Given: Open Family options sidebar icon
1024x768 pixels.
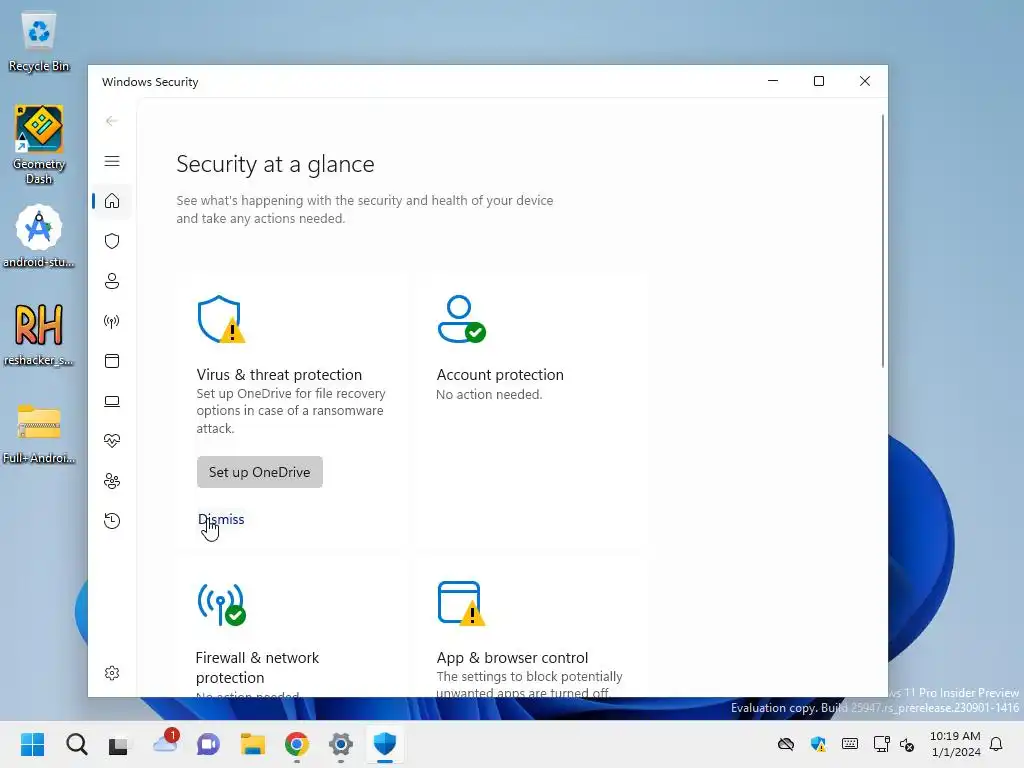Looking at the screenshot, I should (112, 481).
